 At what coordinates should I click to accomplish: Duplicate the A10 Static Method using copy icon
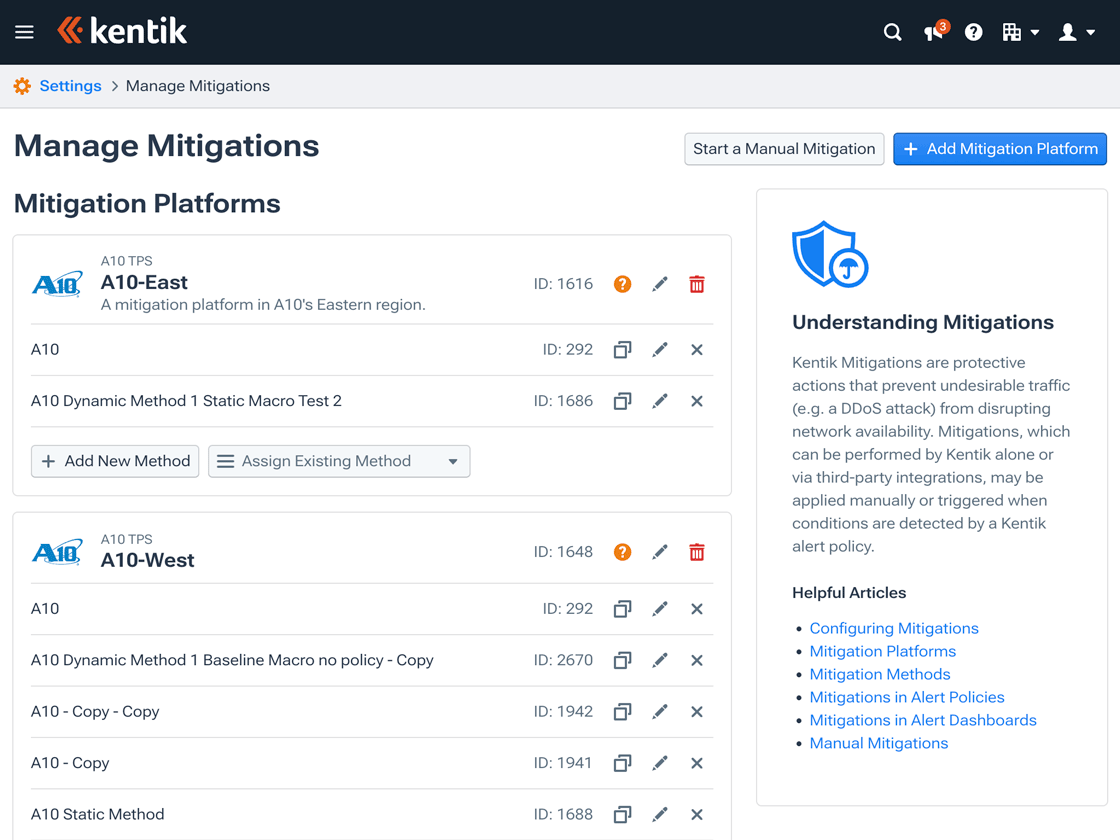622,814
